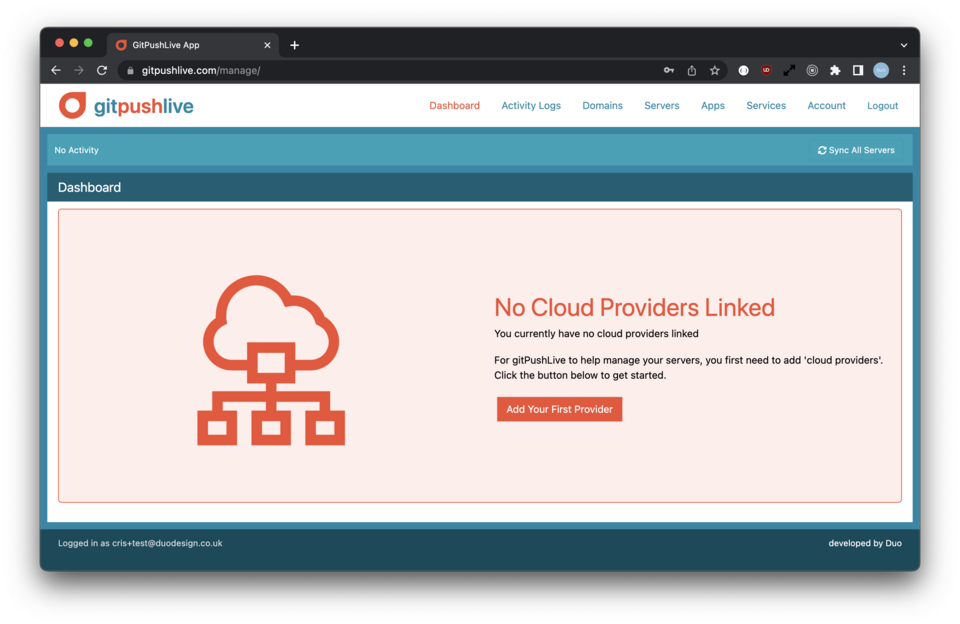Click the diagonal arrows extension icon
This screenshot has height=624, width=960.
[789, 70]
